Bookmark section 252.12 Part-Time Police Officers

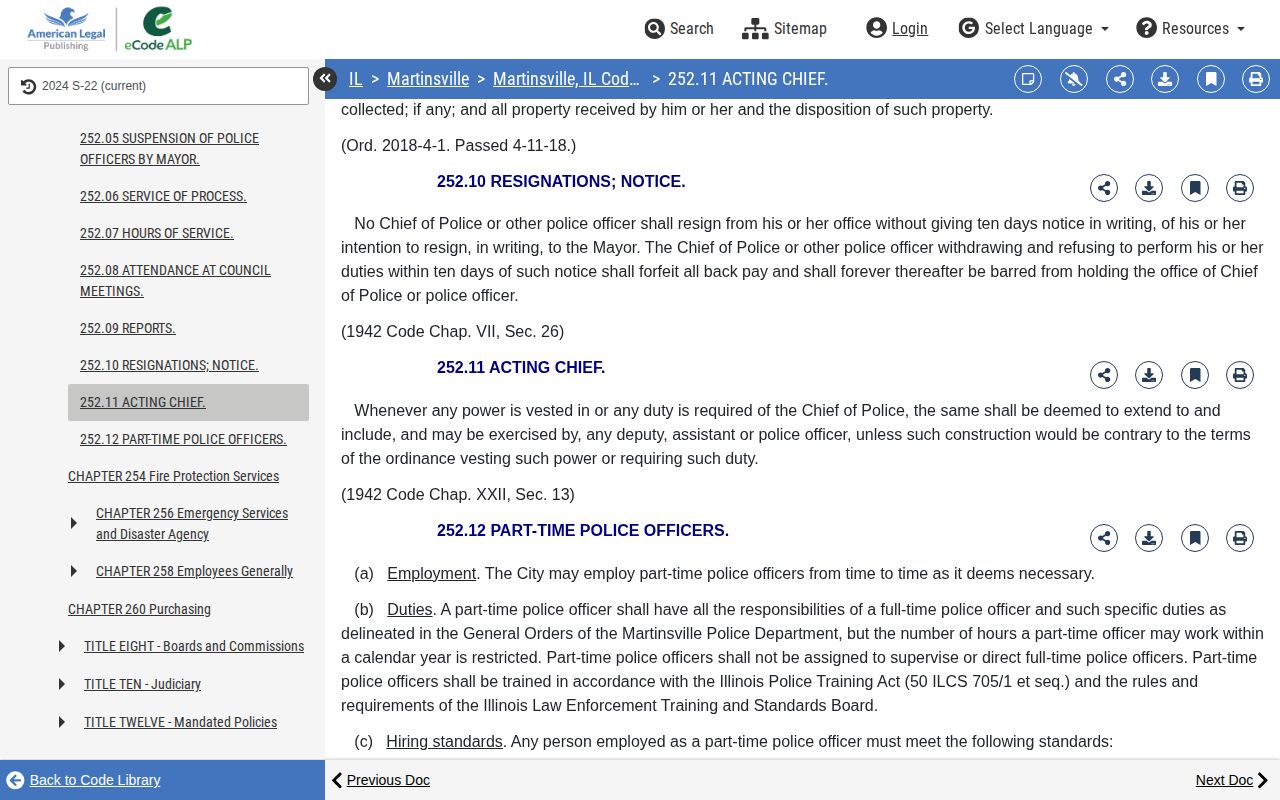coord(1195,538)
